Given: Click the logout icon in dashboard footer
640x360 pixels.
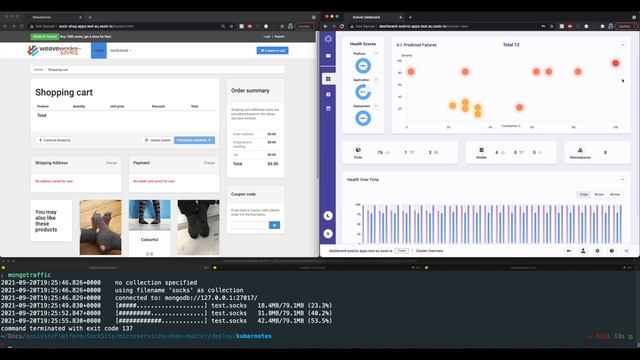Looking at the screenshot, I should pyautogui.click(x=626, y=251).
